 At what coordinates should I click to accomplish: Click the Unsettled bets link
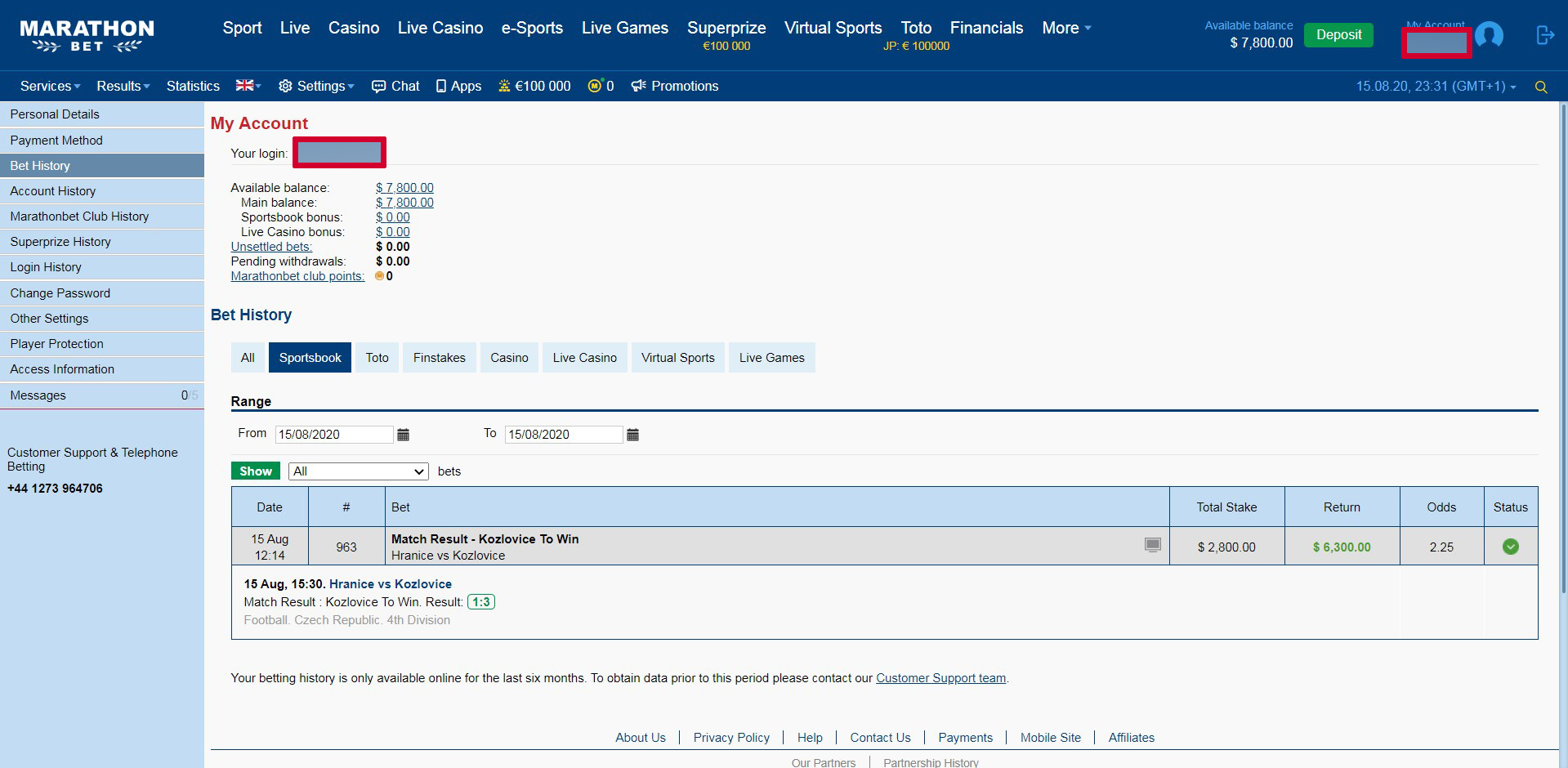click(x=271, y=247)
